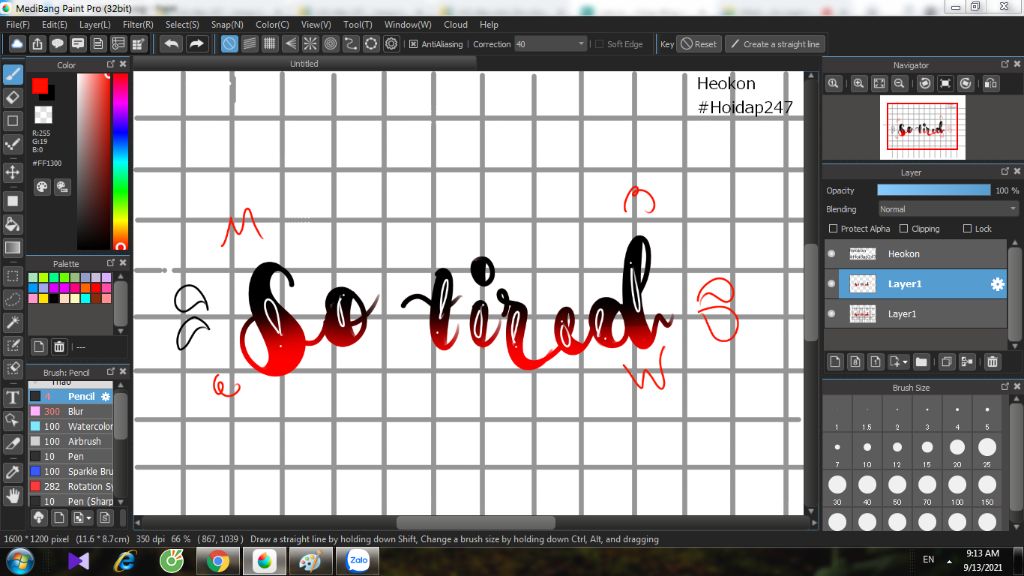Click the Reset key button

[699, 44]
